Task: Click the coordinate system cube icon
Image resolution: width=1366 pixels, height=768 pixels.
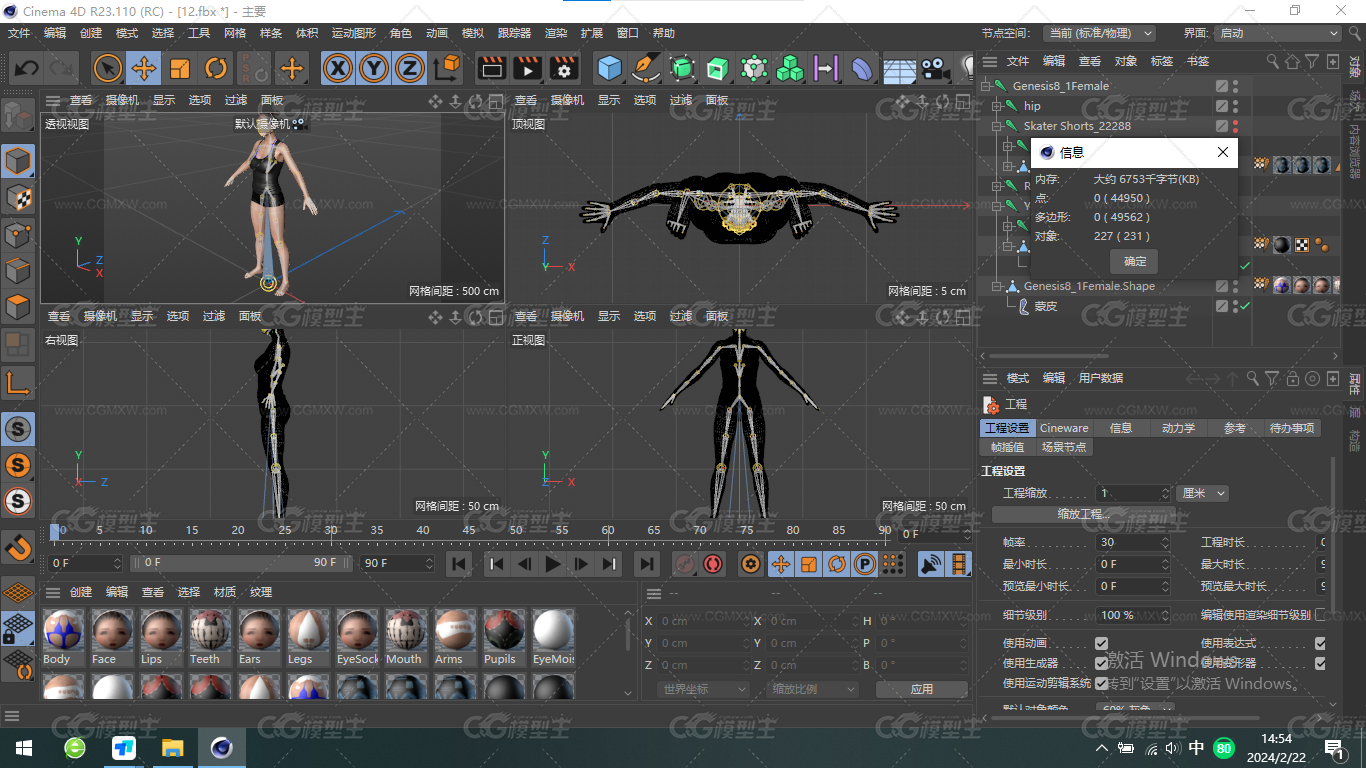Action: click(x=447, y=68)
